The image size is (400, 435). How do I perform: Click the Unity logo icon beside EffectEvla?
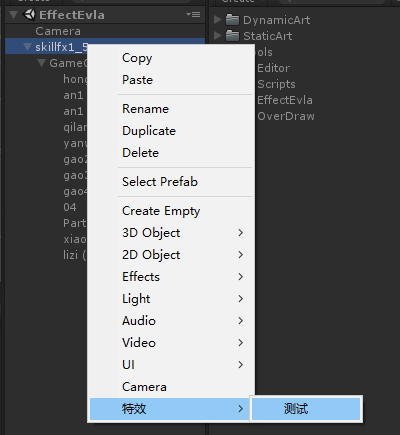pyautogui.click(x=29, y=14)
